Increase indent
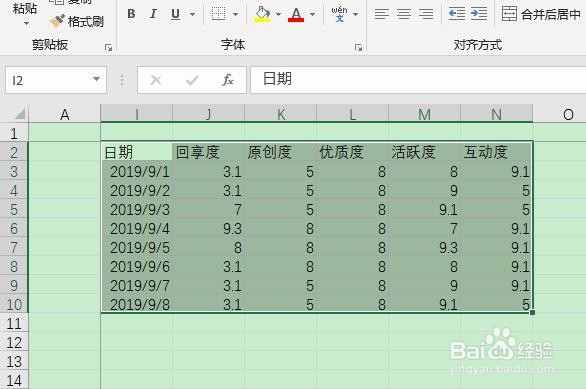Viewport: 586px width, 389px height. pyautogui.click(x=479, y=14)
